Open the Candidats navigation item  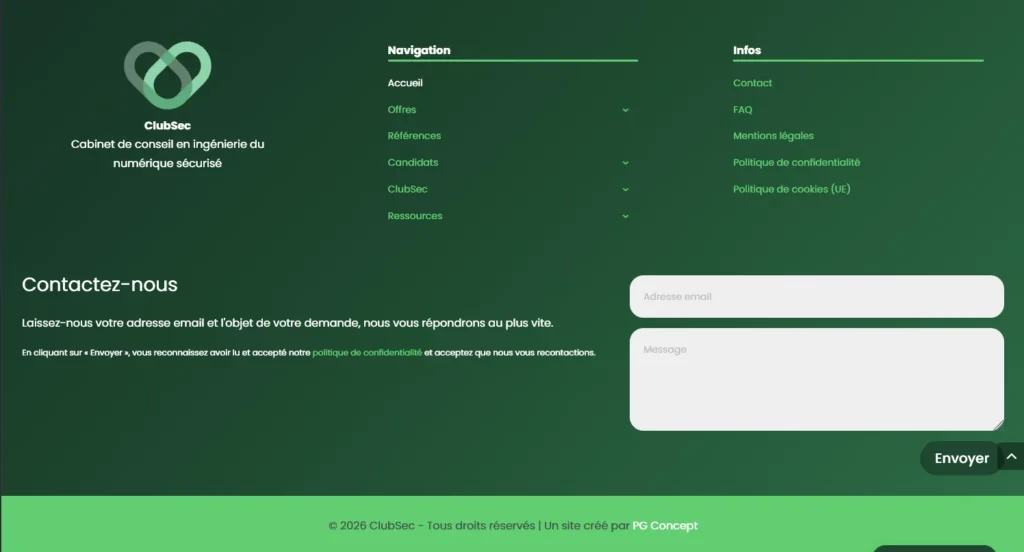point(413,163)
